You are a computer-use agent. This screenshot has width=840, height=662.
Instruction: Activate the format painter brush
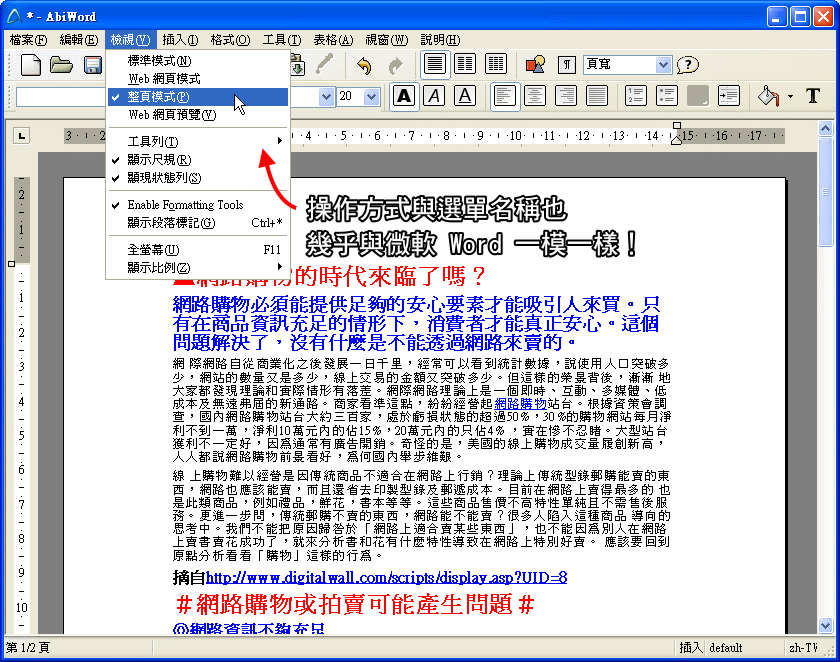325,65
